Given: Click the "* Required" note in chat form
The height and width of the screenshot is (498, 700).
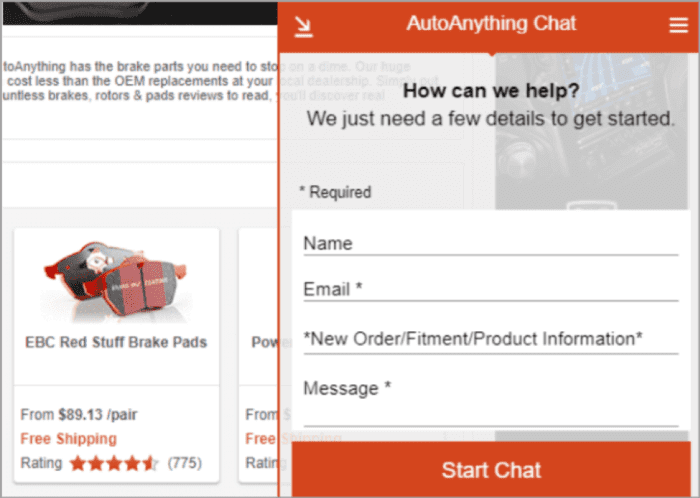Looking at the screenshot, I should tap(335, 192).
